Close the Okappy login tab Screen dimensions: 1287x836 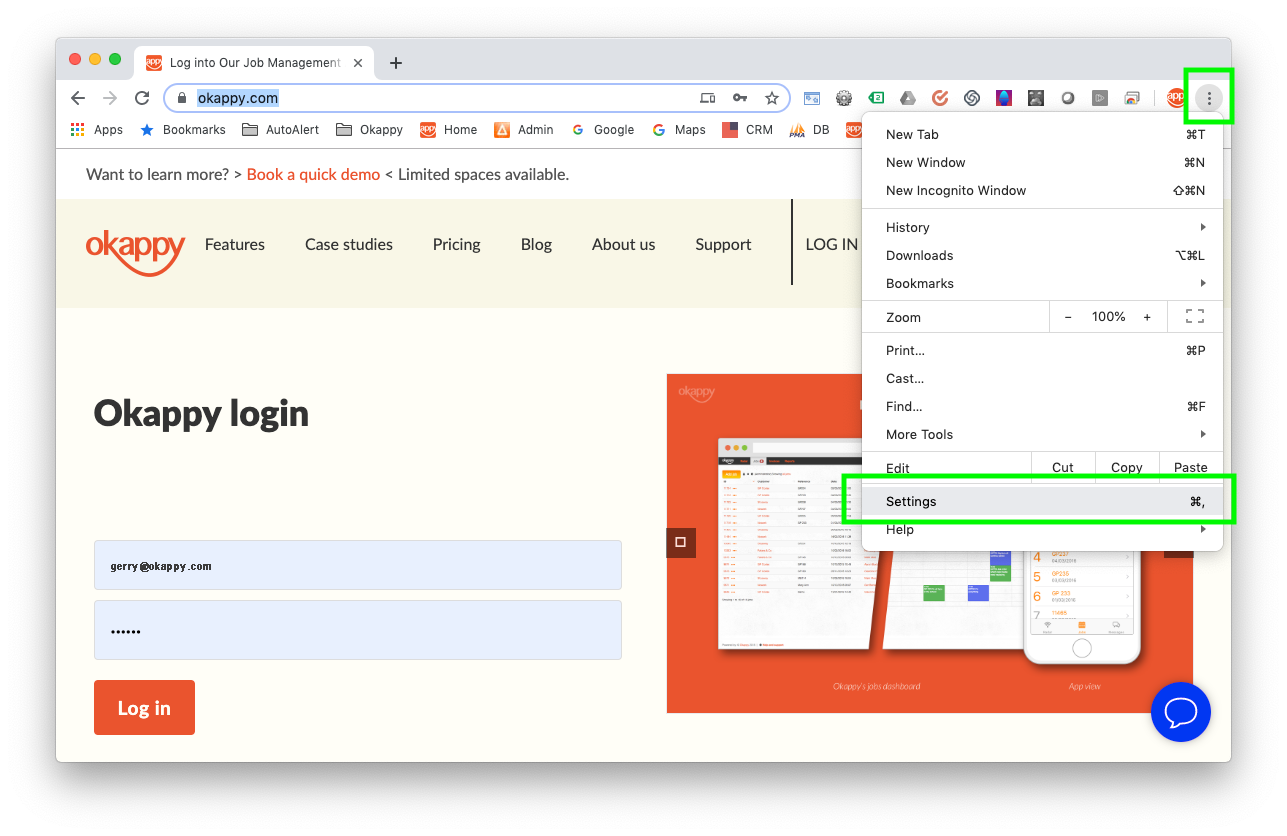click(358, 63)
